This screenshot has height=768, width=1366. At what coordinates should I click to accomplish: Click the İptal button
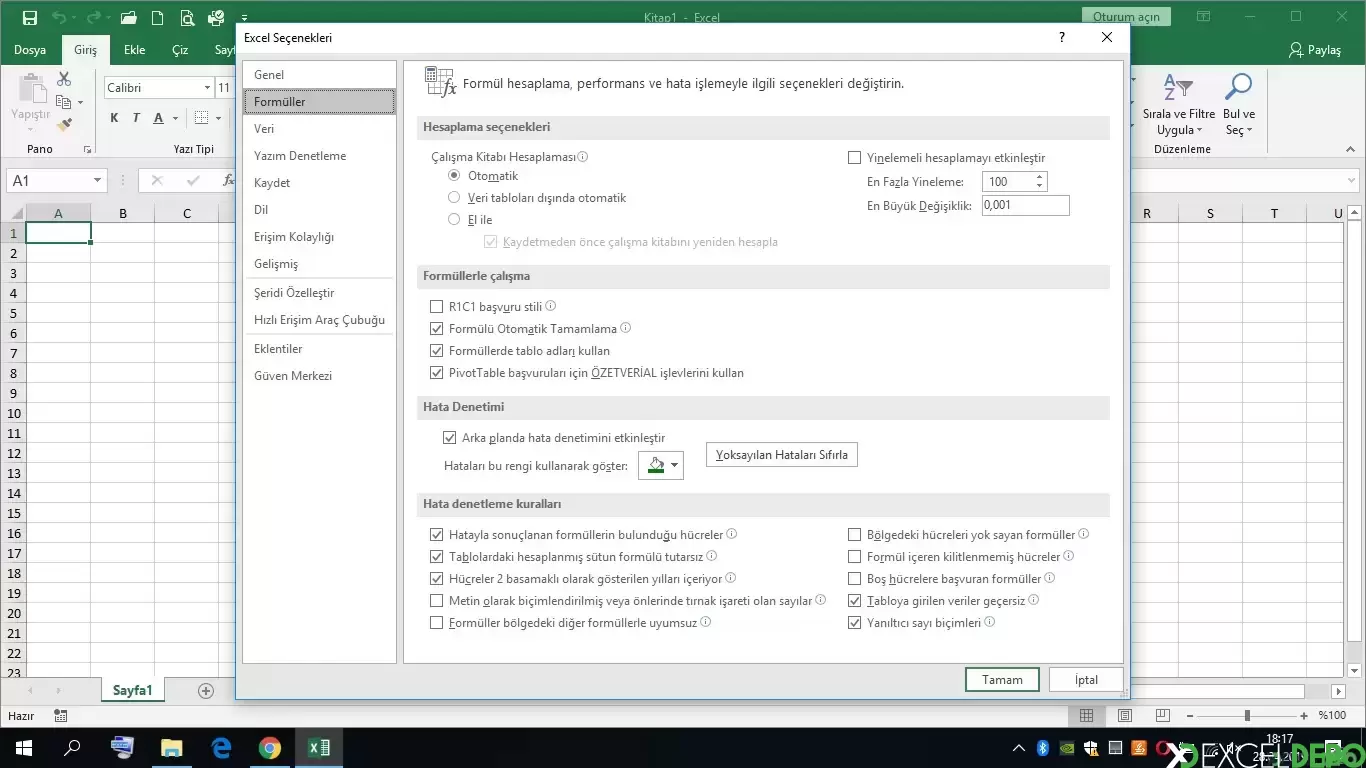[1086, 680]
